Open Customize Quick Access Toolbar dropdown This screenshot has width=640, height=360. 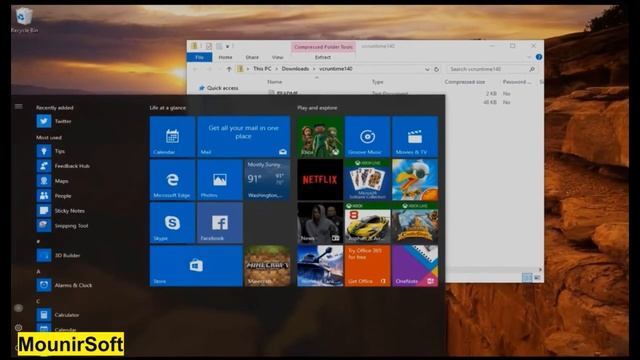(228, 47)
